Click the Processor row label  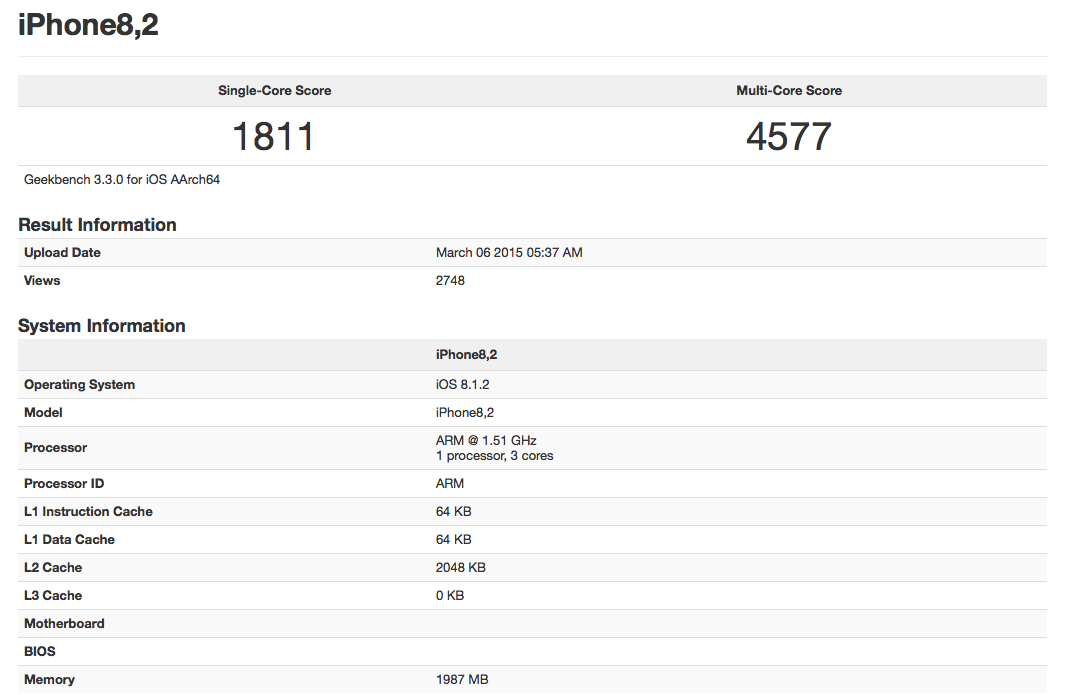55,448
